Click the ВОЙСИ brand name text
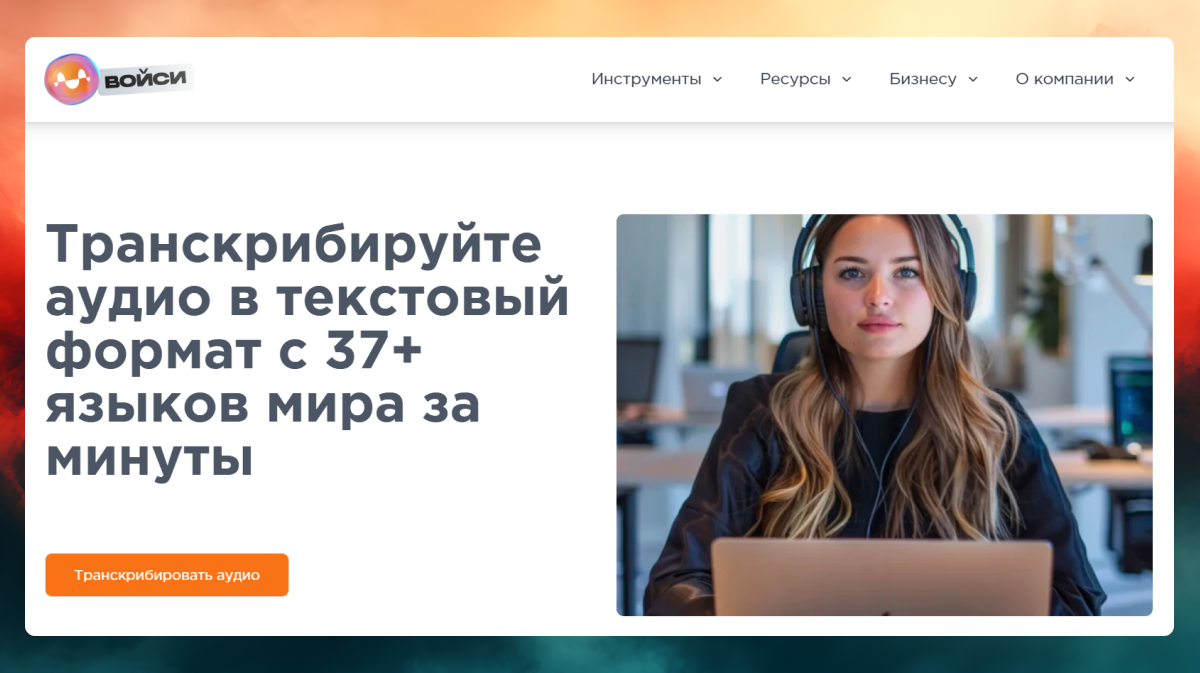 145,78
